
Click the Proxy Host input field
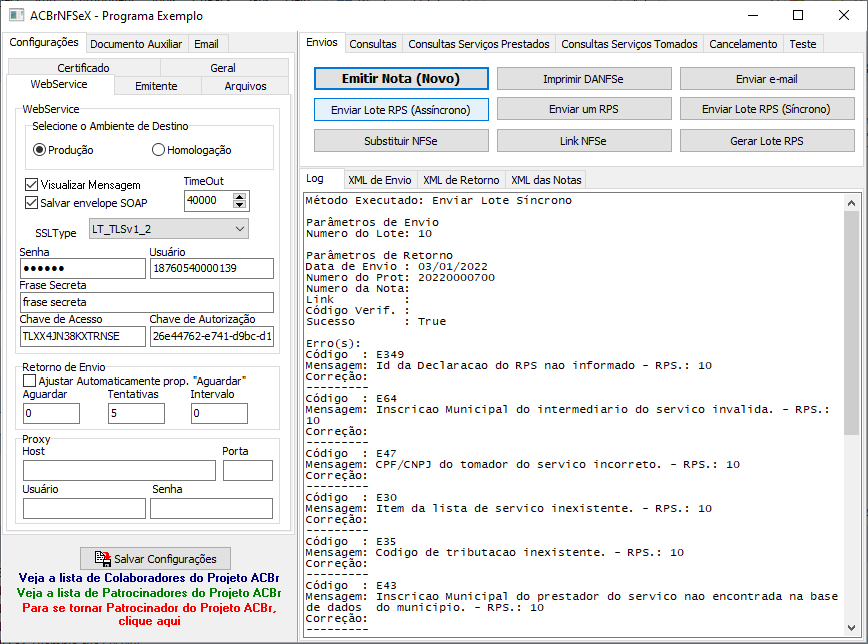coord(119,470)
